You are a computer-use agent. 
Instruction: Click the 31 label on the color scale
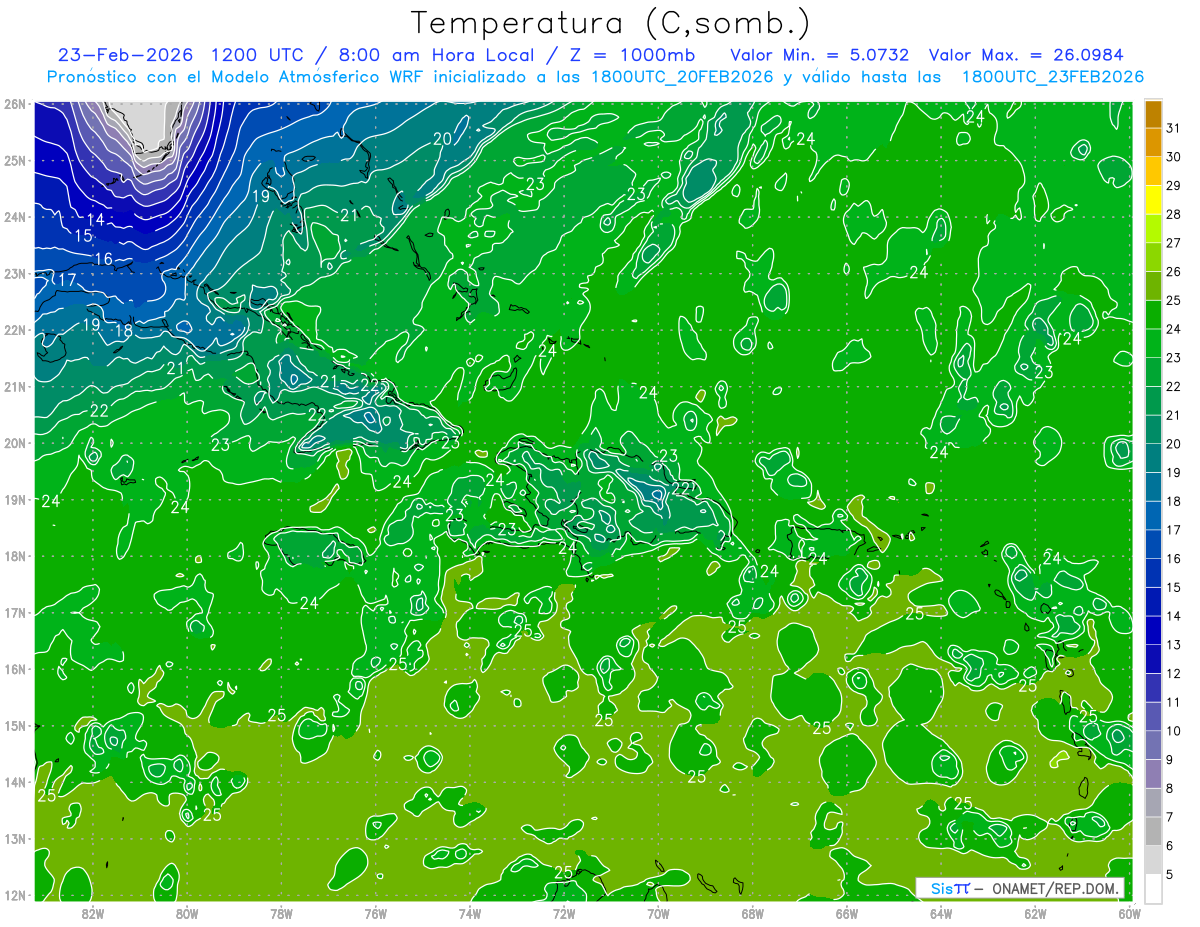(x=1173, y=128)
